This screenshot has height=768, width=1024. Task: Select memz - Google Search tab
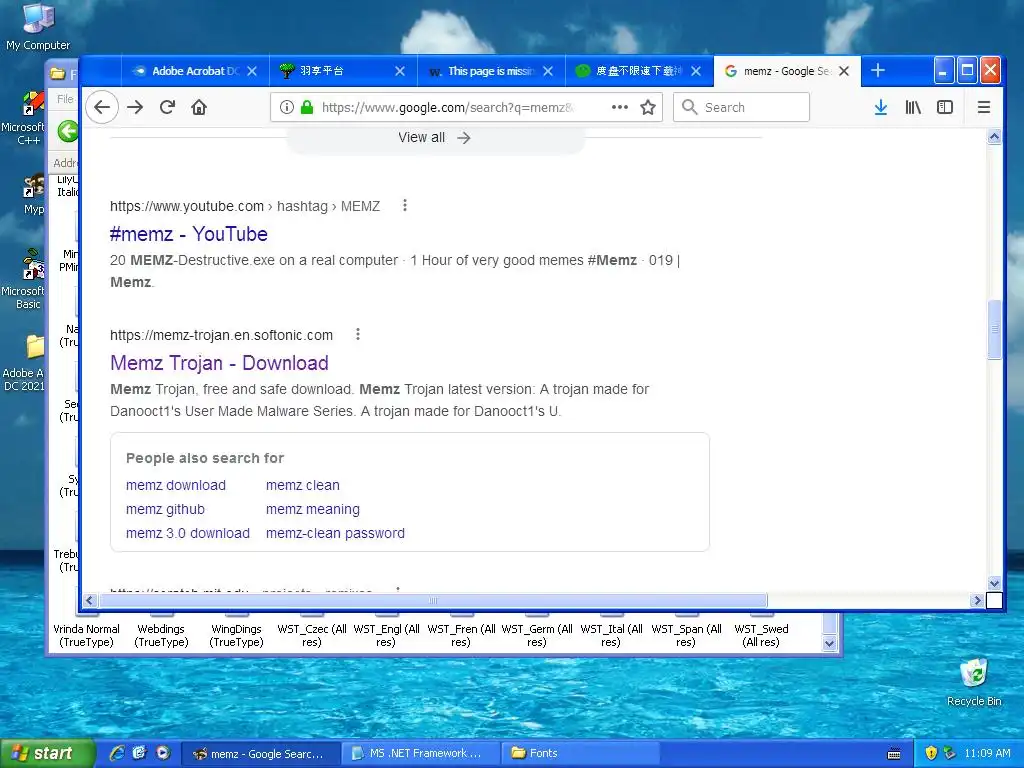pyautogui.click(x=787, y=71)
